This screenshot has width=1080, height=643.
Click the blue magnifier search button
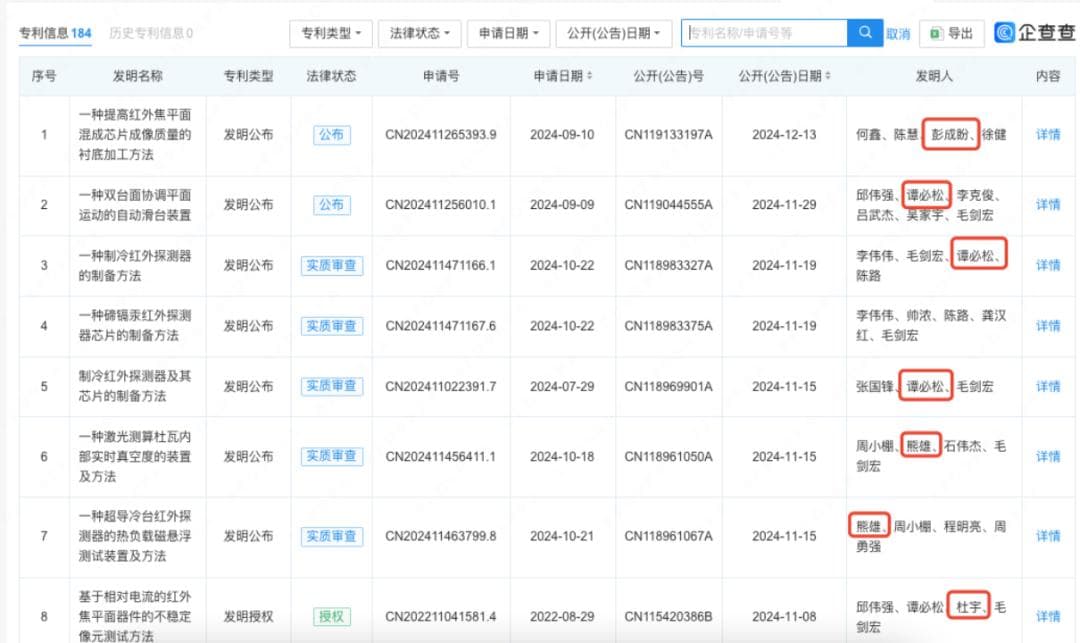[864, 33]
